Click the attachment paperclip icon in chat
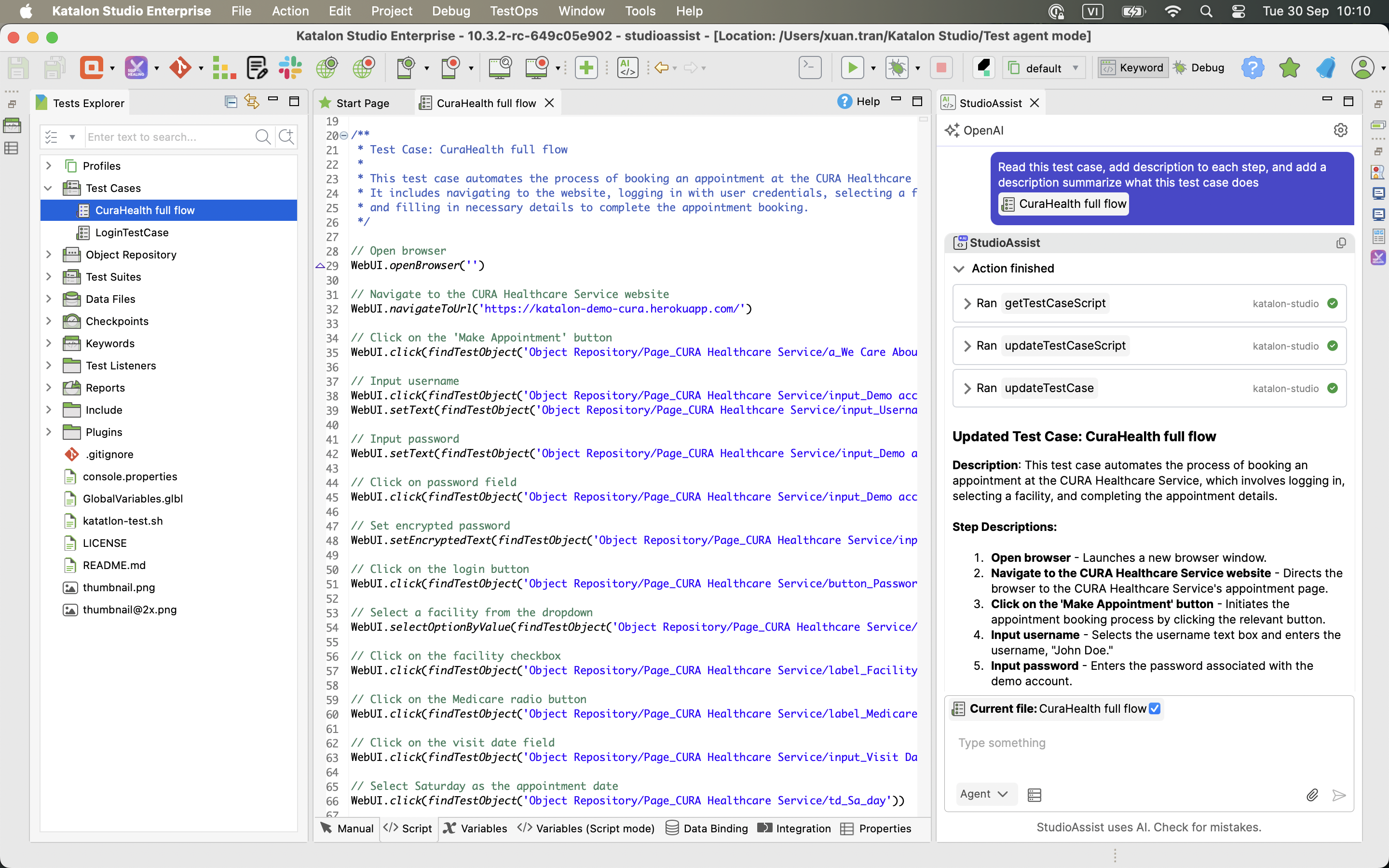The height and width of the screenshot is (868, 1389). point(1312,795)
